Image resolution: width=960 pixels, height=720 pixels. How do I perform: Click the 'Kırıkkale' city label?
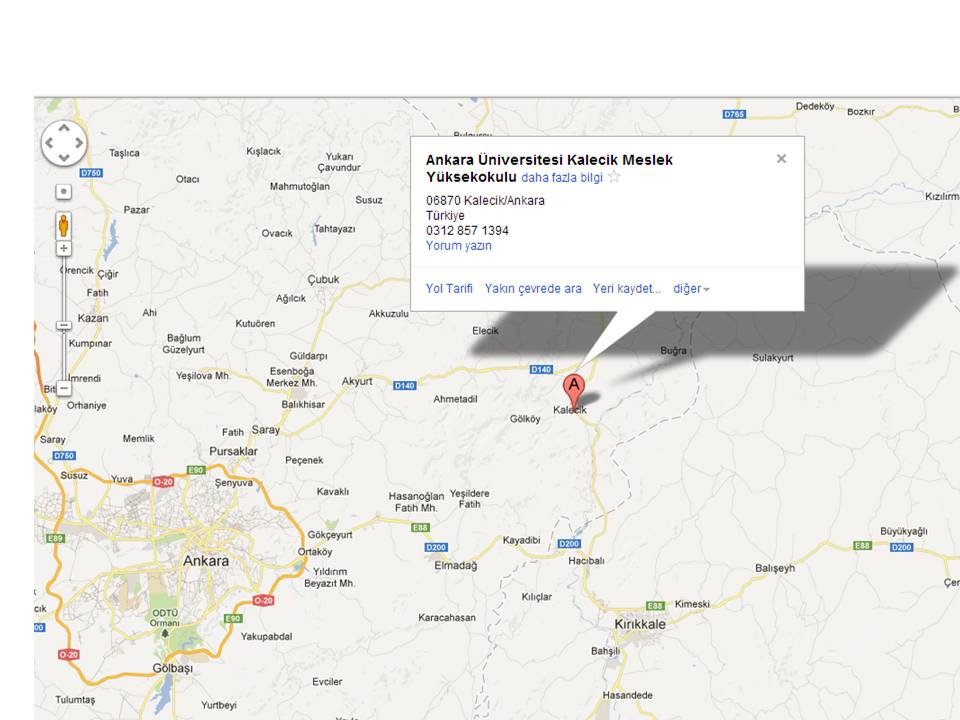(640, 624)
